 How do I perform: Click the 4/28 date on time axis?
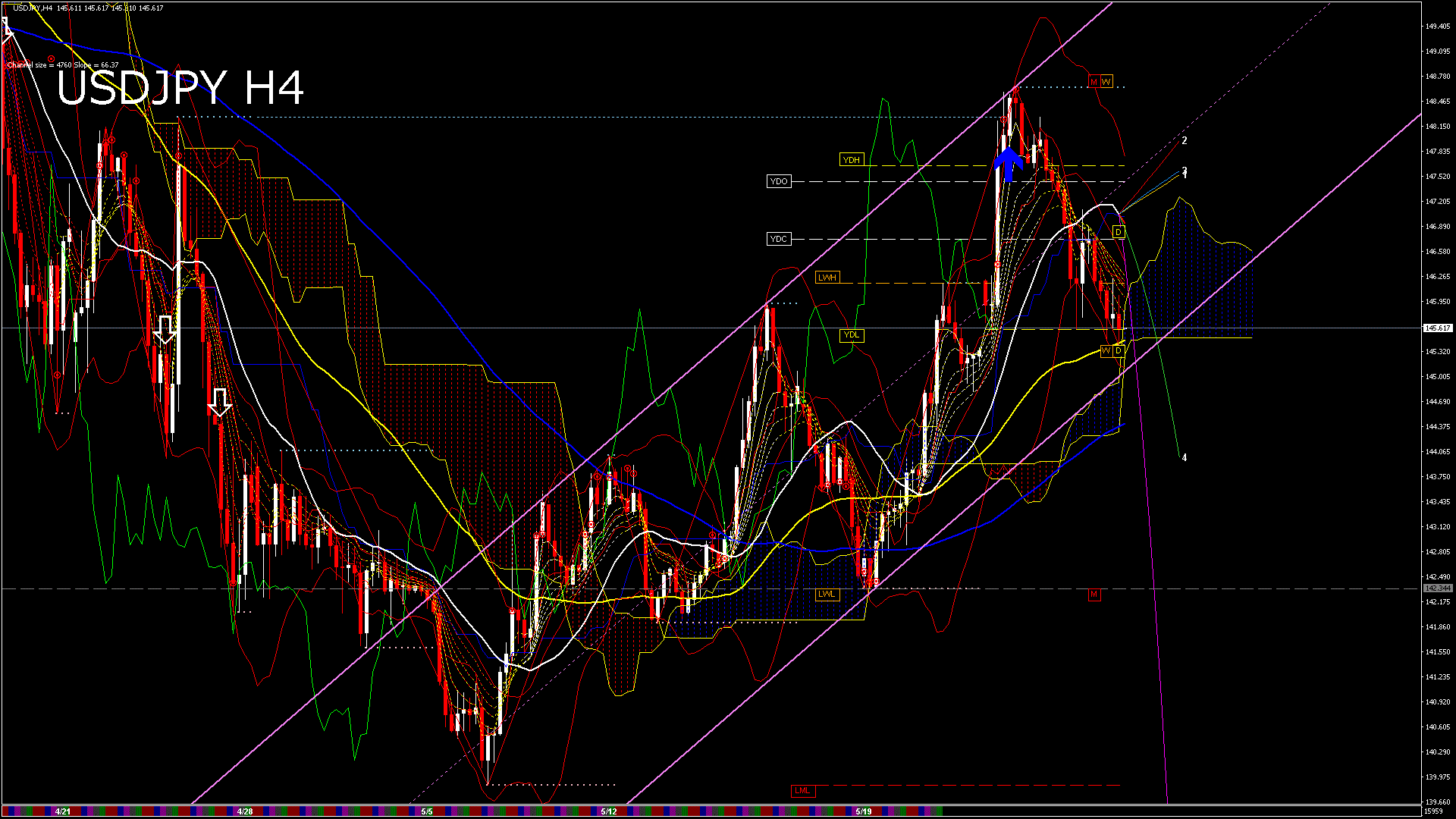[x=244, y=811]
